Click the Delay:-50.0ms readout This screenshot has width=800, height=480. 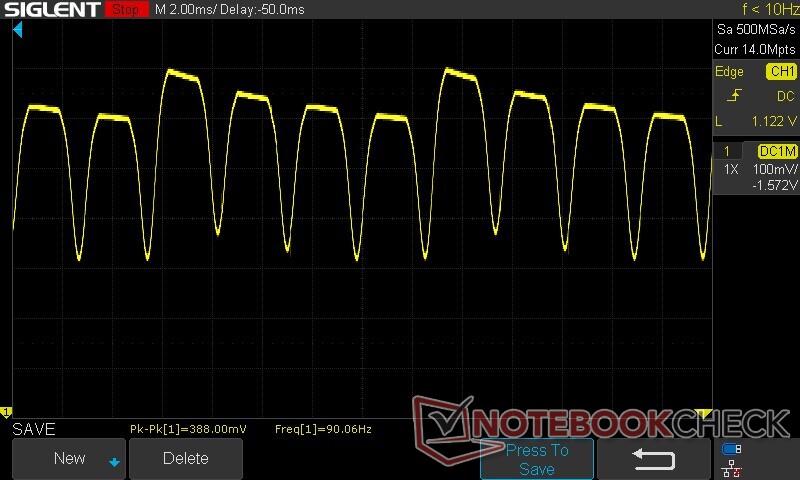263,9
